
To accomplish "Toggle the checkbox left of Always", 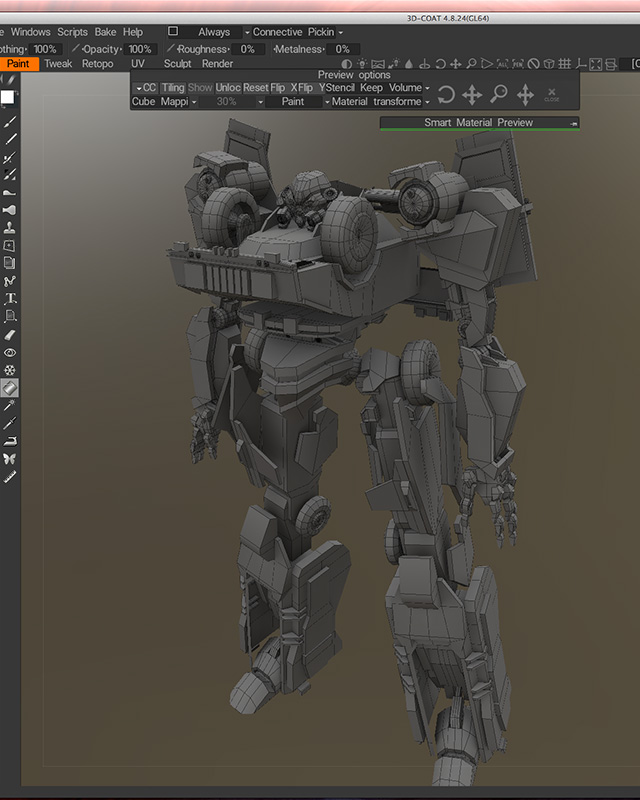I will 173,31.
